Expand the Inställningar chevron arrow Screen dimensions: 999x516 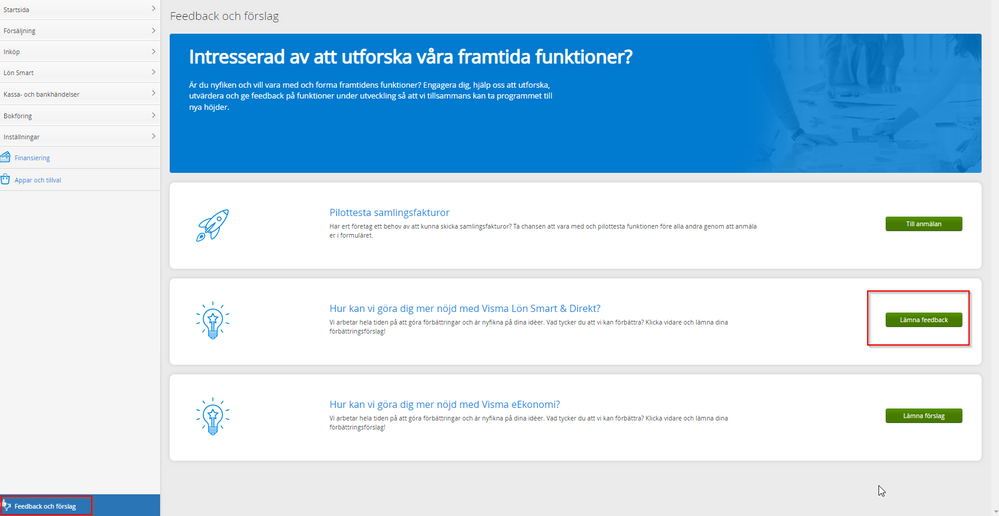coord(153,135)
